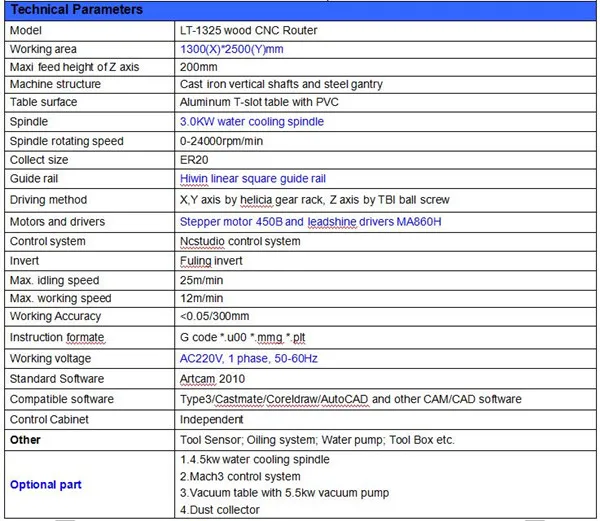This screenshot has height=521, width=600.
Task: Select the 'Motors and drivers' label
Action: [57, 222]
